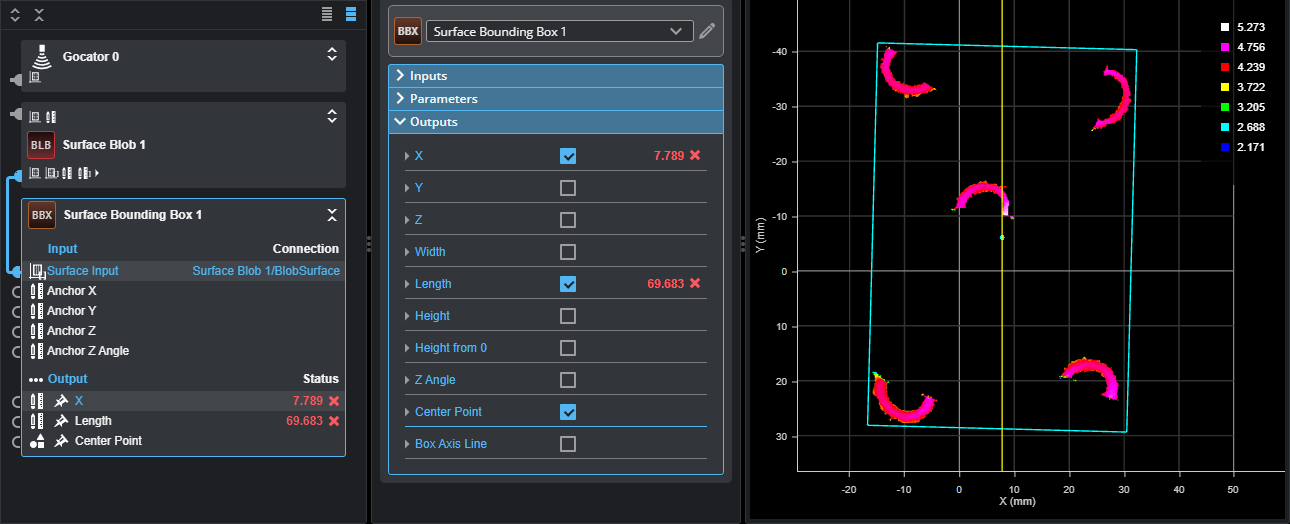Screen dimensions: 1290x524
Task: Expand the Z Angle output settings triangle
Action: [407, 380]
